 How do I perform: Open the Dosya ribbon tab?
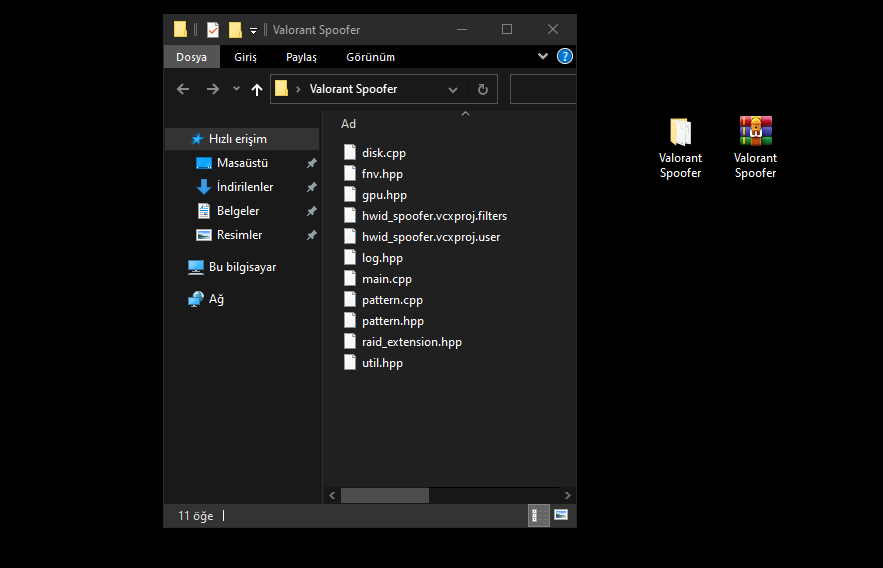click(191, 57)
